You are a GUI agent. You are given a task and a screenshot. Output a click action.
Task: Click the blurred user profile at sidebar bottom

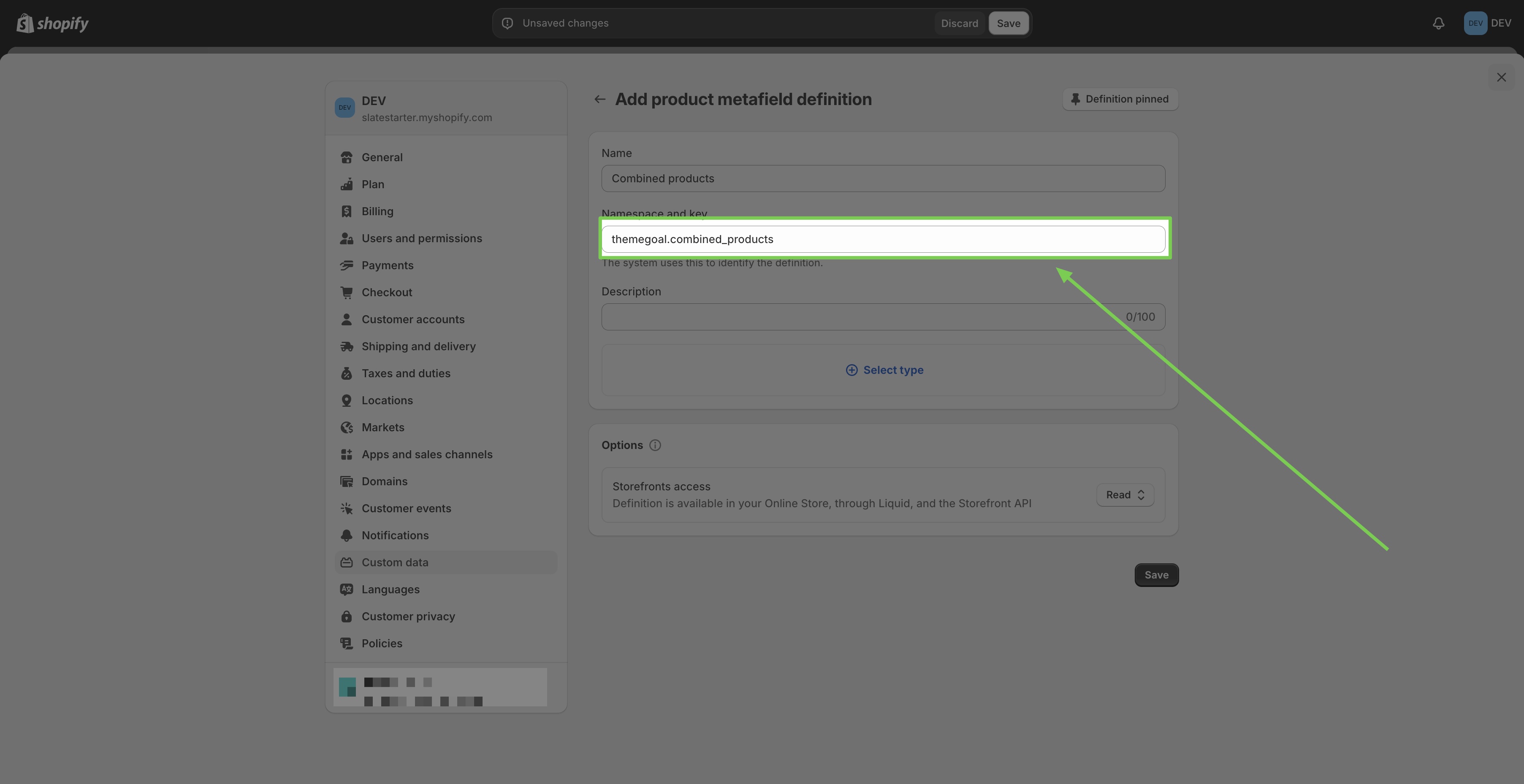[440, 687]
